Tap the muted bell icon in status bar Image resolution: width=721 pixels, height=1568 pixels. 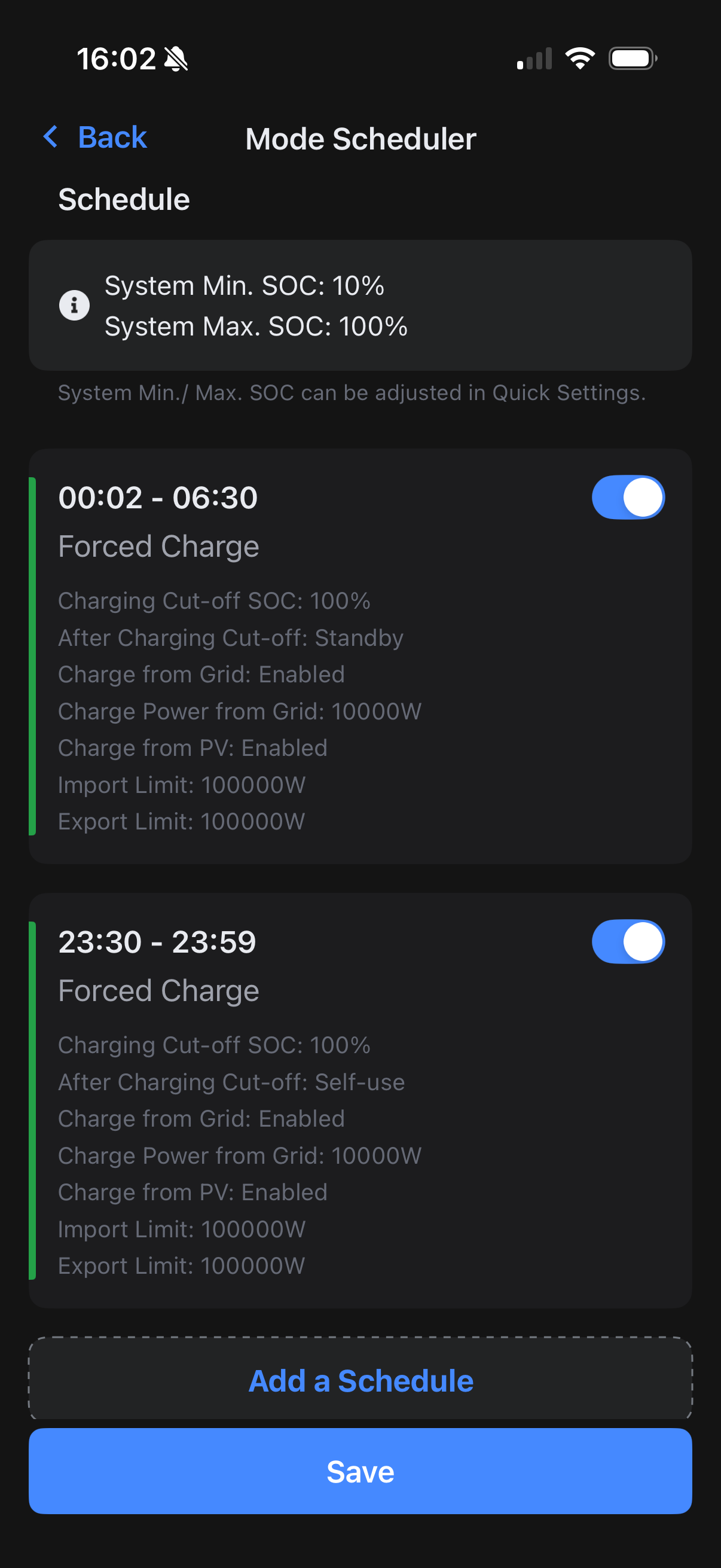tap(176, 59)
